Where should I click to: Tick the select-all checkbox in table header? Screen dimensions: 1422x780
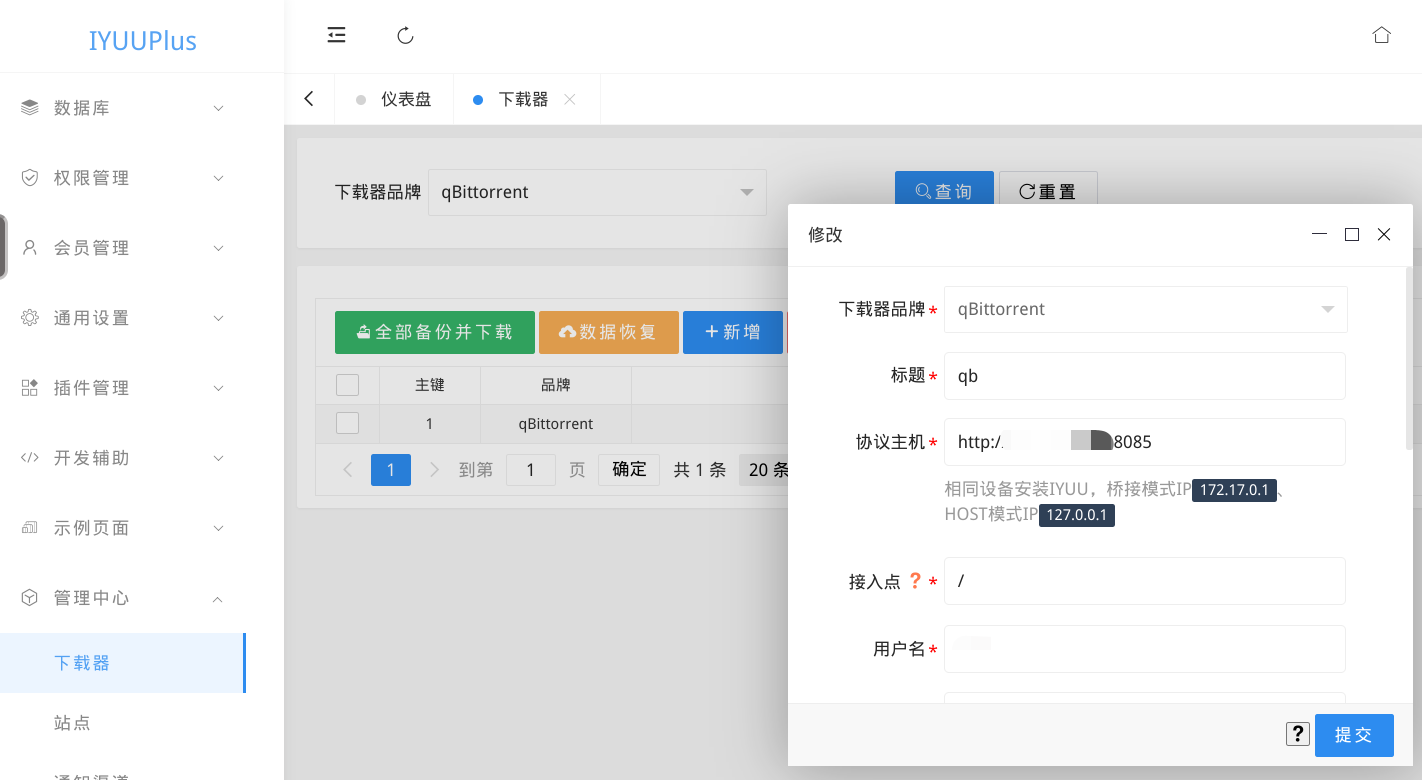coord(347,385)
